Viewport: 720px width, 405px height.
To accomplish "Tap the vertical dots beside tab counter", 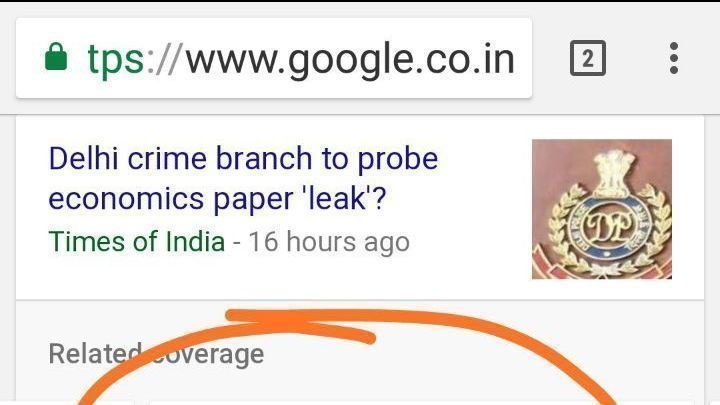I will click(674, 58).
